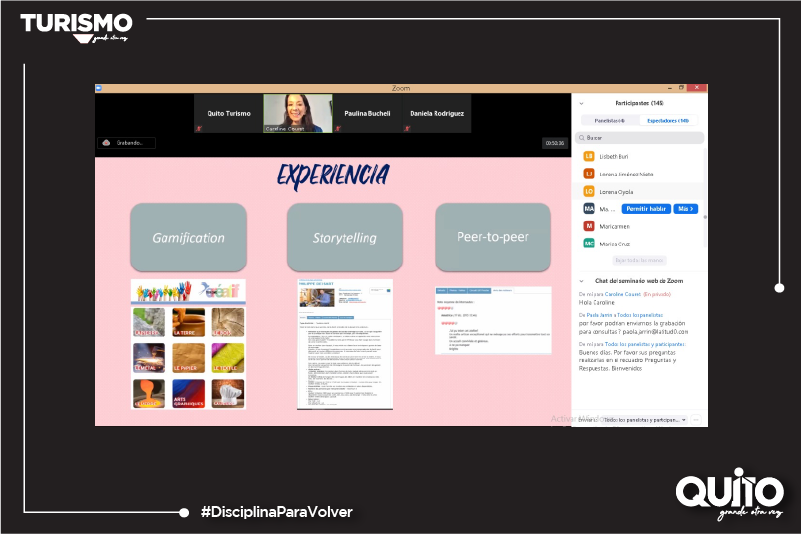
Task: Click Maricamen's red avatar icon
Action: 589,225
